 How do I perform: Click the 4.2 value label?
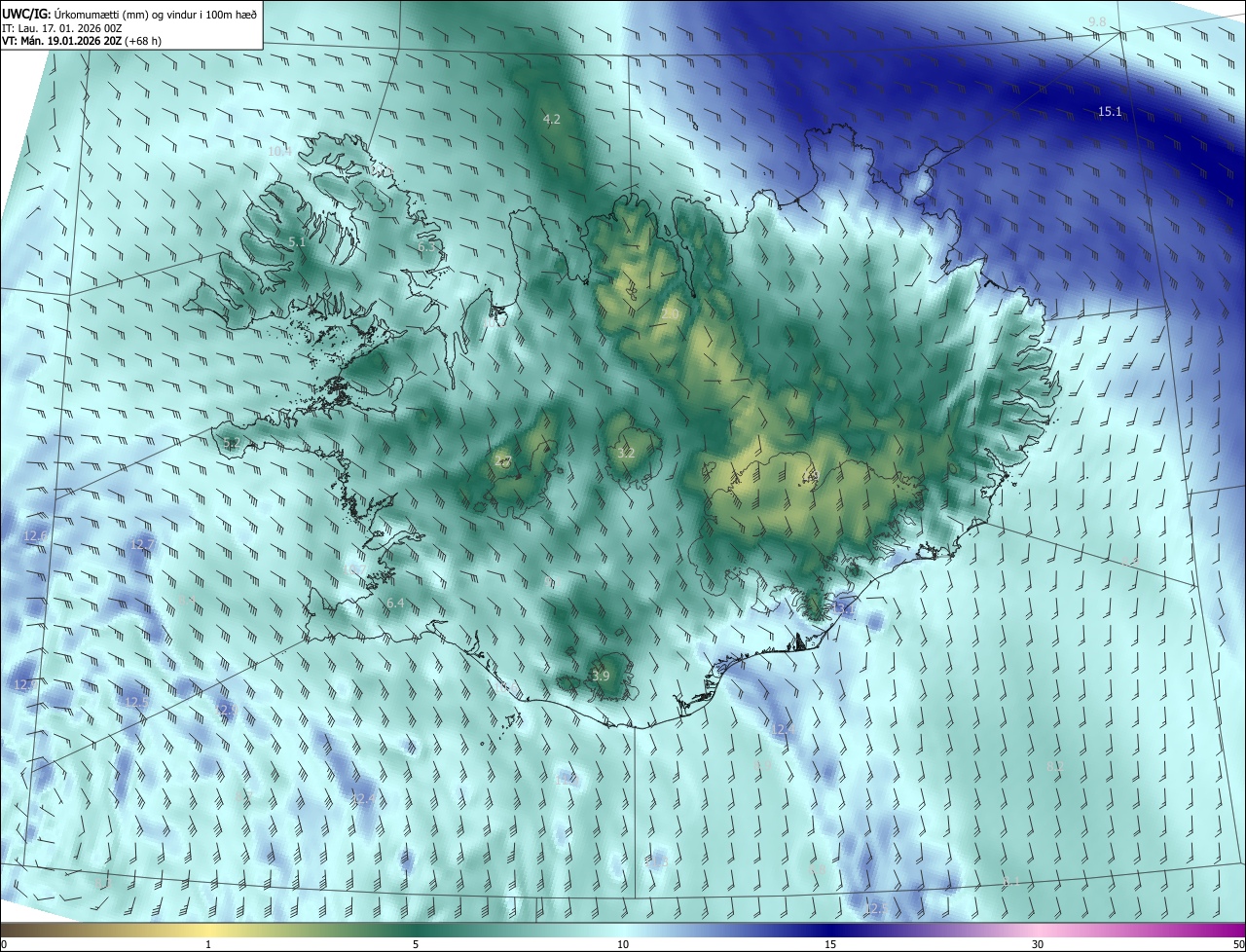(551, 120)
